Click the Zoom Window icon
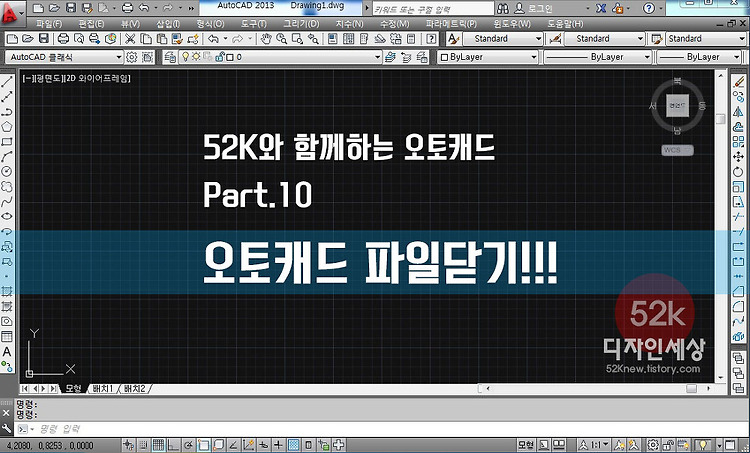 pyautogui.click(x=298, y=39)
